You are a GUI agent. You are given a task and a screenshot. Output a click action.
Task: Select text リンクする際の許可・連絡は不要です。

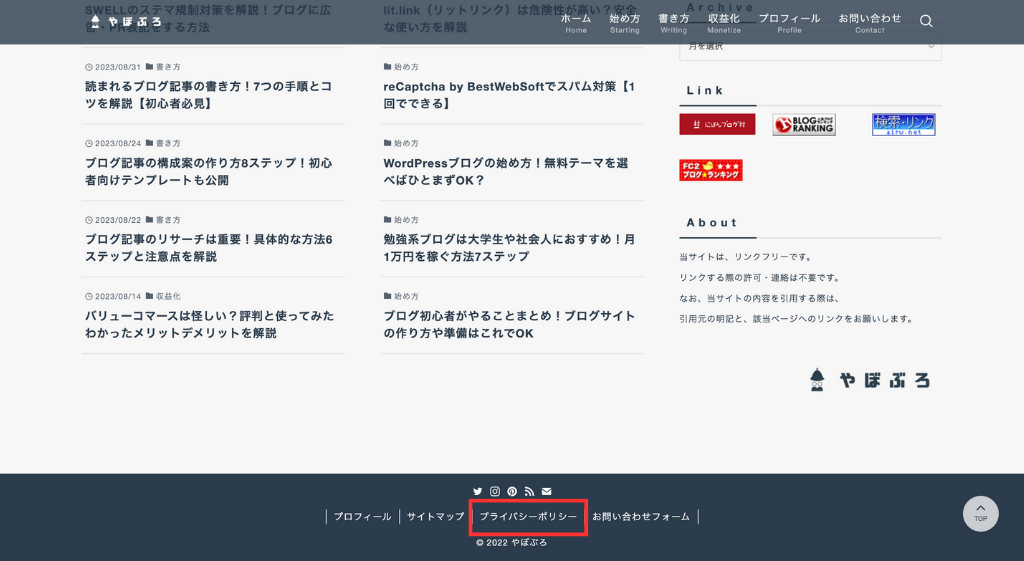(760, 278)
